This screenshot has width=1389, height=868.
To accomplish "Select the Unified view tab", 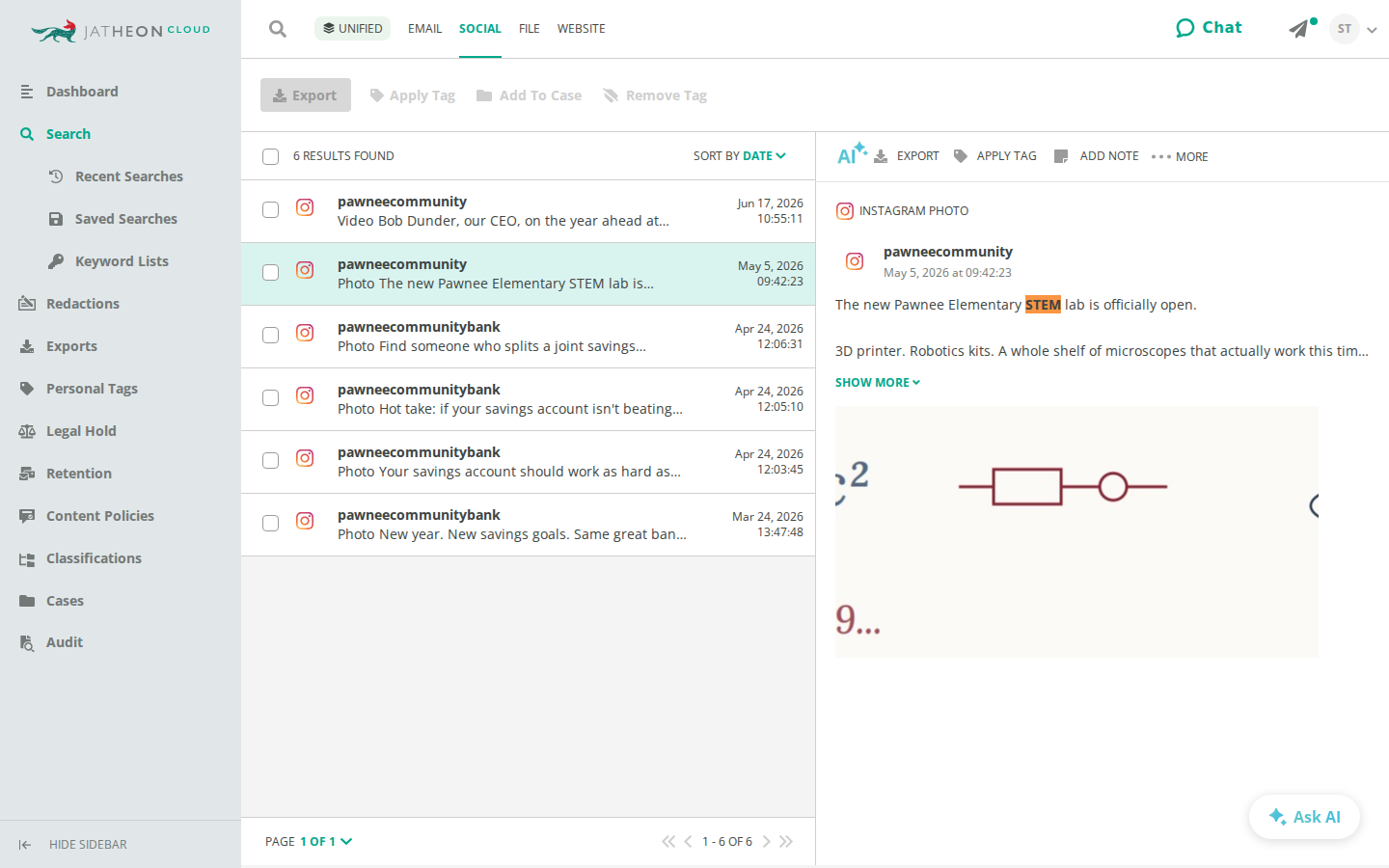I will (352, 28).
